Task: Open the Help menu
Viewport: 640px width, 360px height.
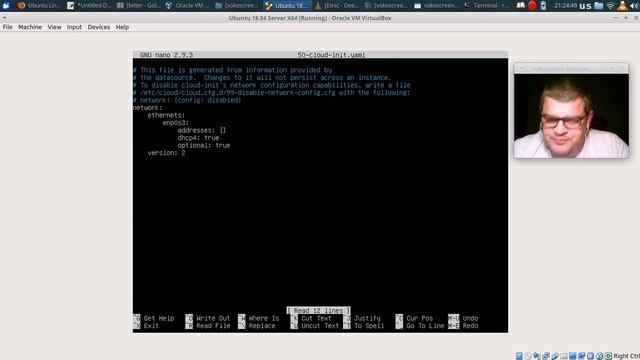Action: [x=122, y=27]
